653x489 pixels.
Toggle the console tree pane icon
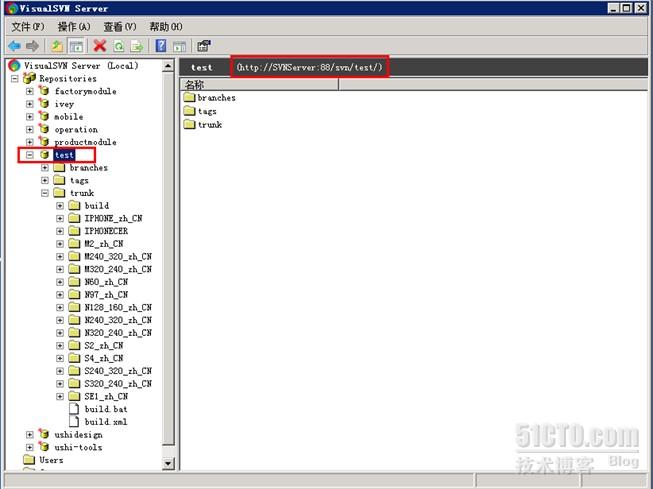pyautogui.click(x=76, y=46)
